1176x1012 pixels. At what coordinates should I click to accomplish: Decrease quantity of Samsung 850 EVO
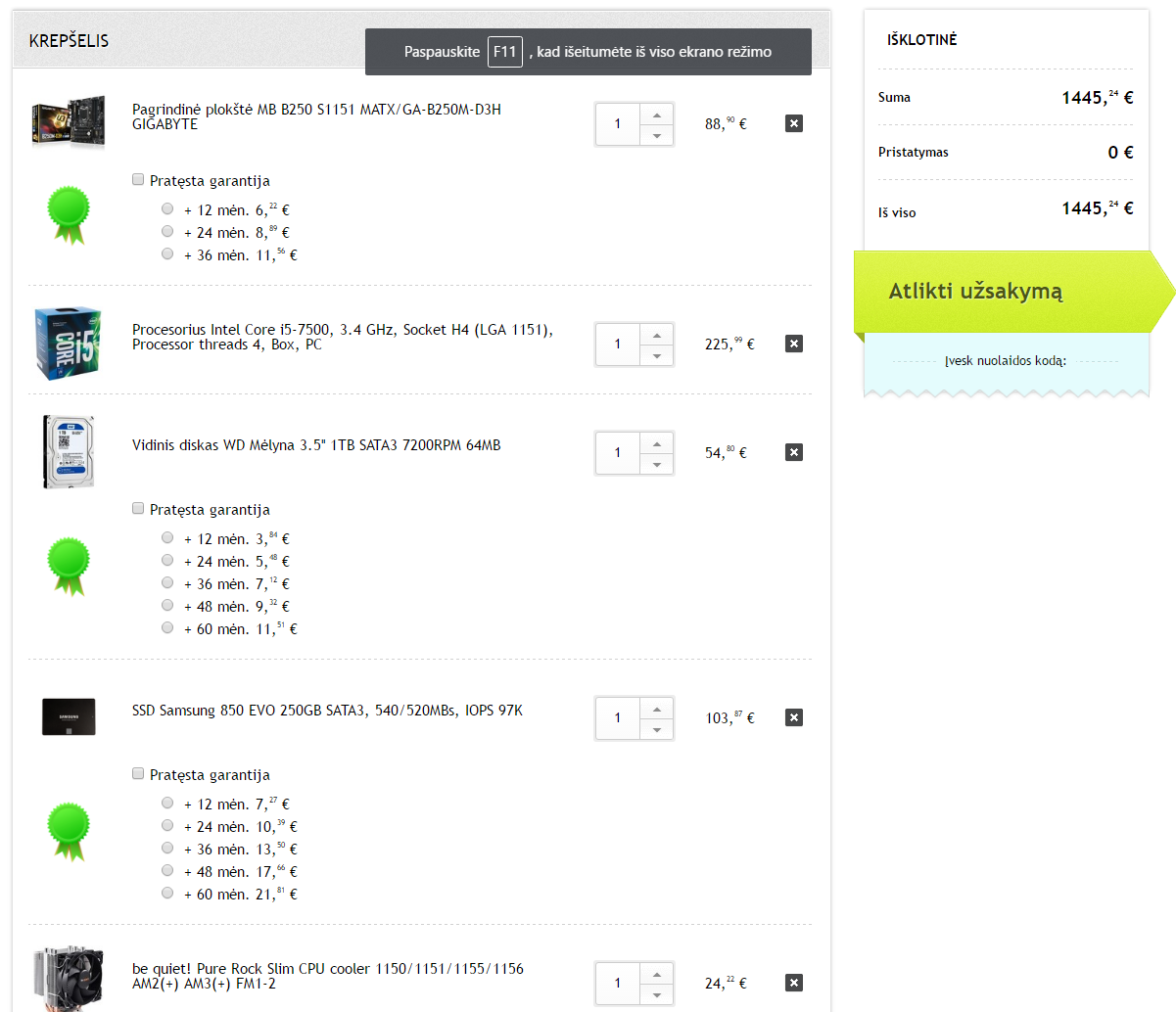(657, 729)
